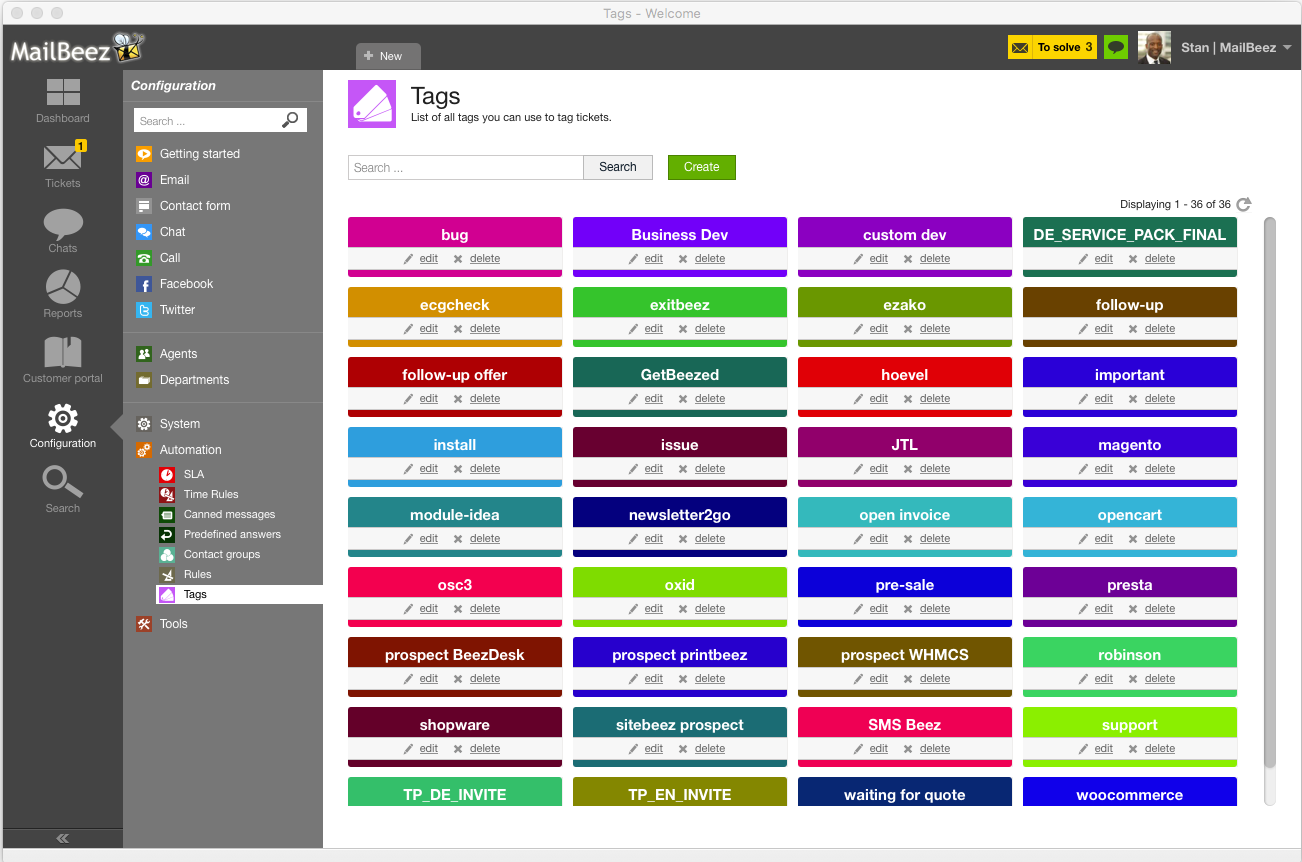This screenshot has height=862, width=1302.
Task: Click the Search button for tags
Action: pyautogui.click(x=618, y=167)
